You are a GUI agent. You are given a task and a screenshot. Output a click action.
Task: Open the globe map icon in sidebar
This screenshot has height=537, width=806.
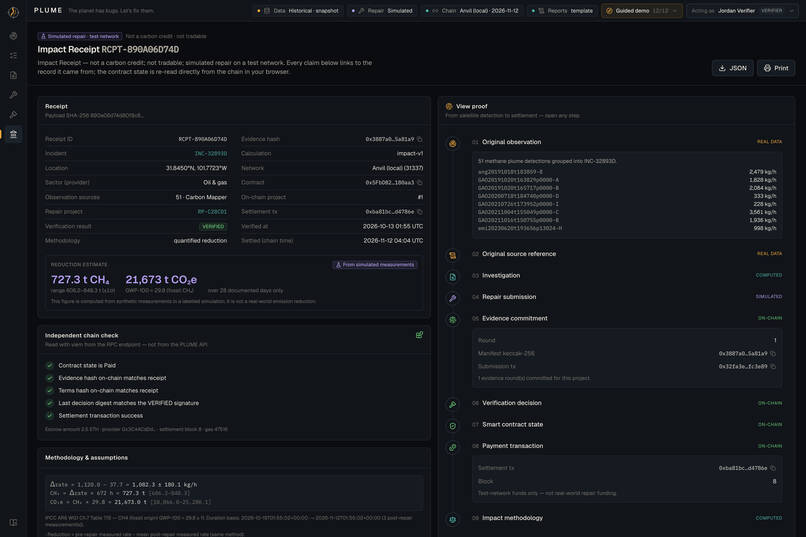13,36
